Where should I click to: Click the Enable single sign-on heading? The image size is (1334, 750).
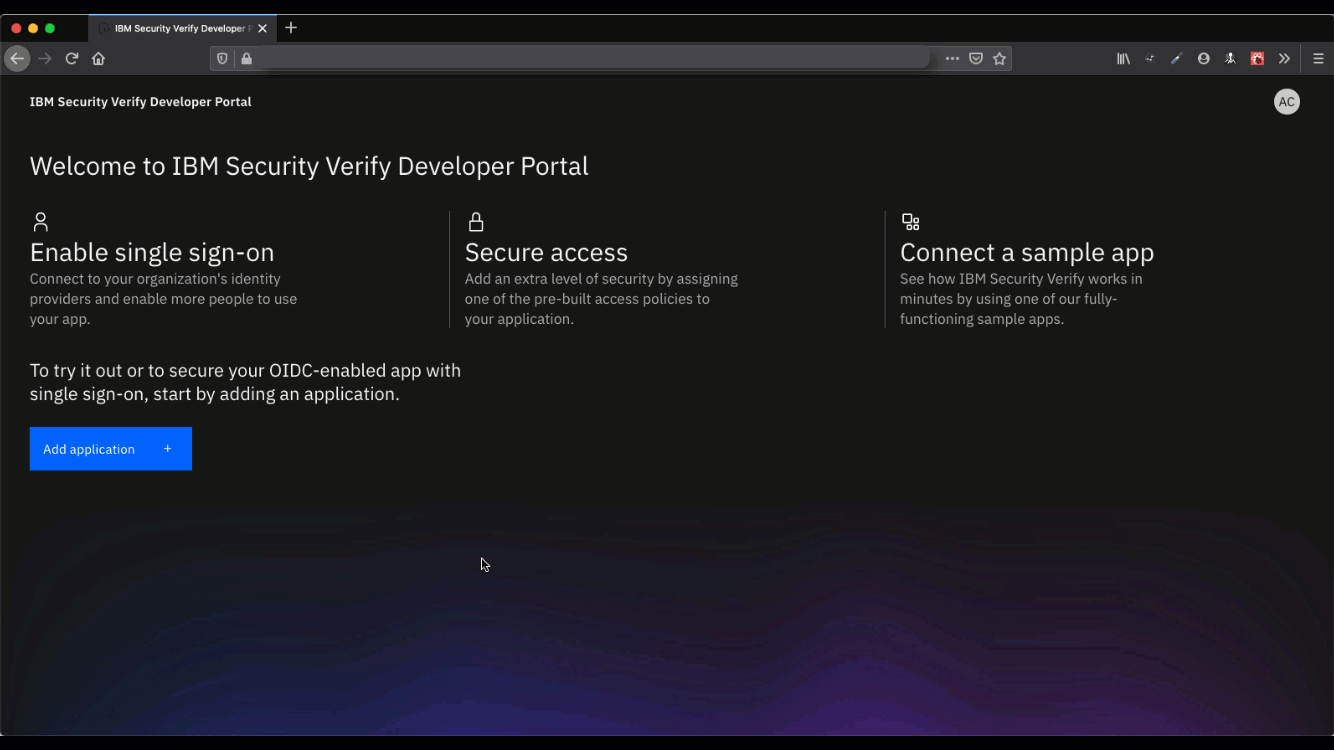[152, 252]
